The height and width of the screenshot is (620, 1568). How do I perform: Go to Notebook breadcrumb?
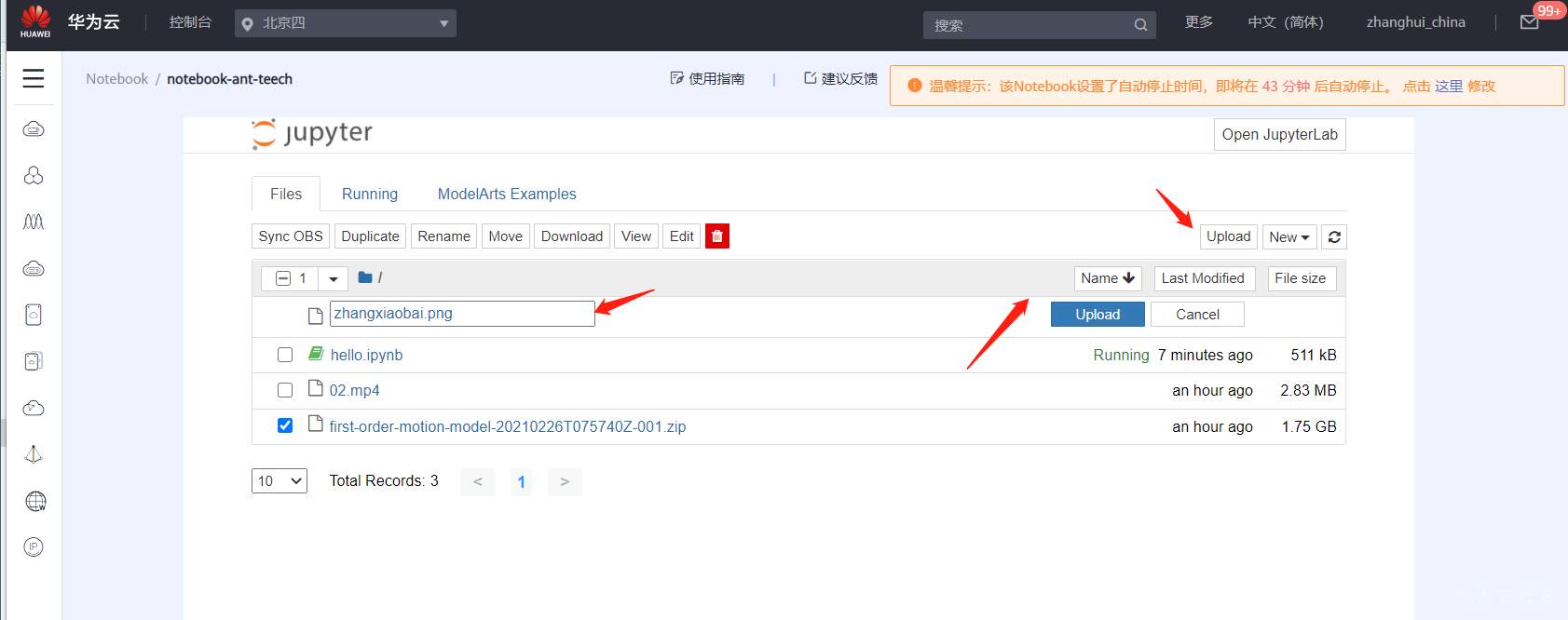tap(116, 79)
